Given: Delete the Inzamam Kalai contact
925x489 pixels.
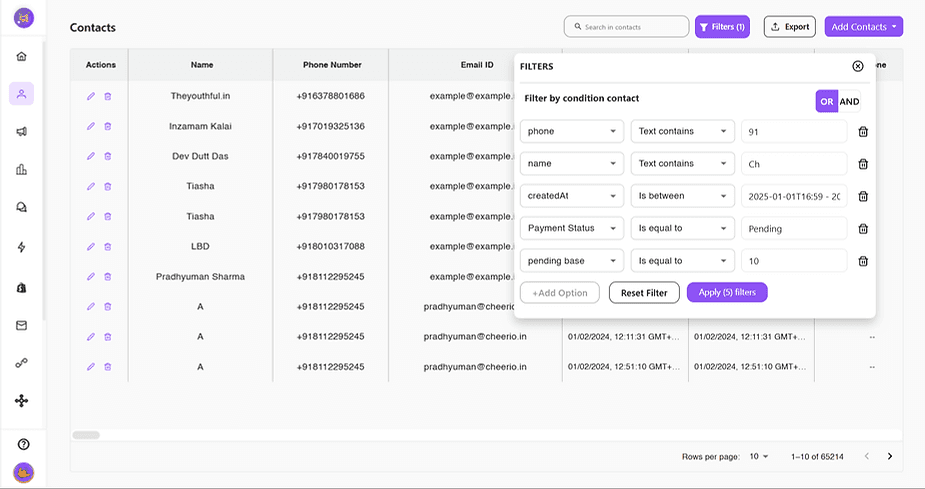Looking at the screenshot, I should (x=107, y=126).
